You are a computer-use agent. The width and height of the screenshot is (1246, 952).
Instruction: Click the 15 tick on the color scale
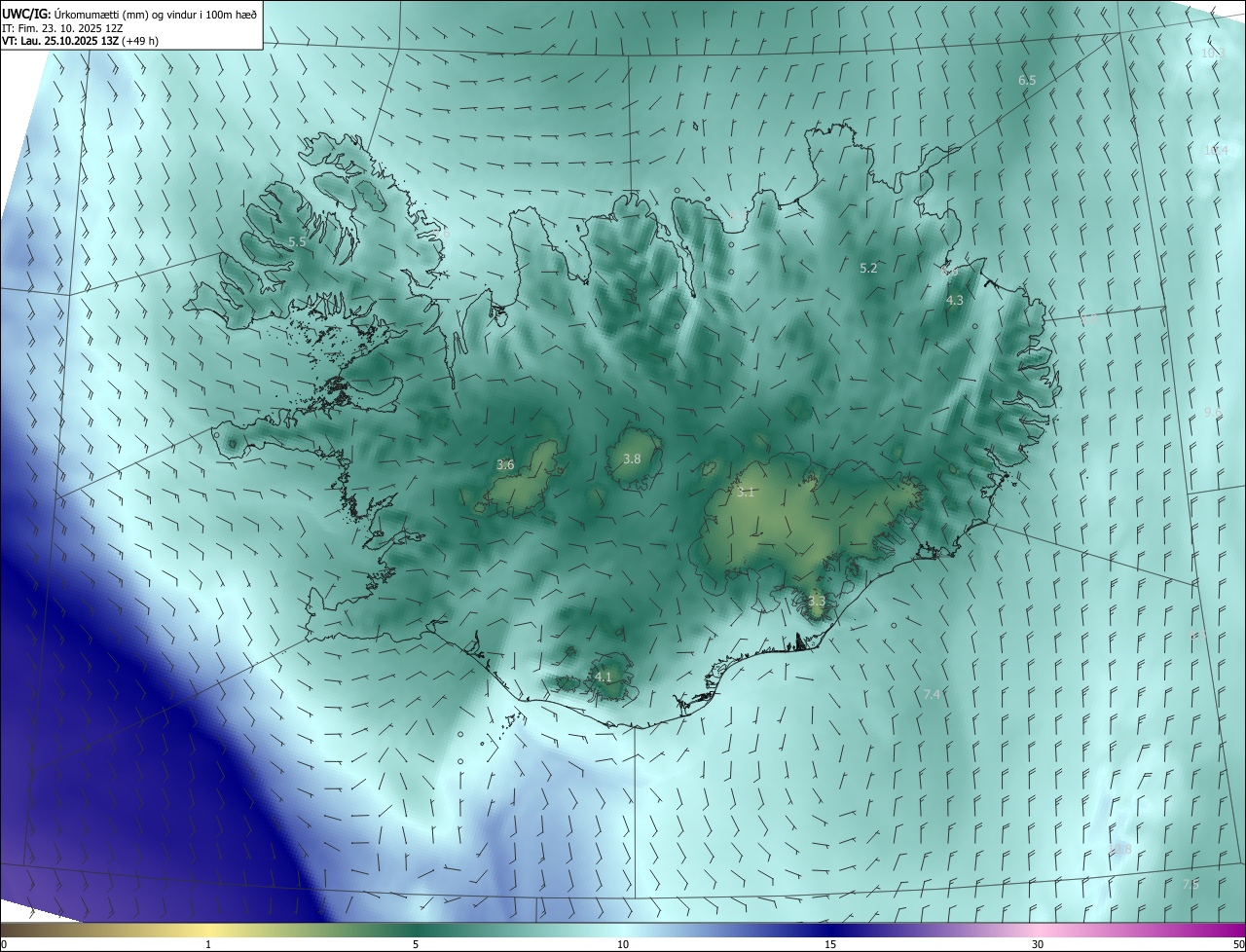(x=830, y=944)
